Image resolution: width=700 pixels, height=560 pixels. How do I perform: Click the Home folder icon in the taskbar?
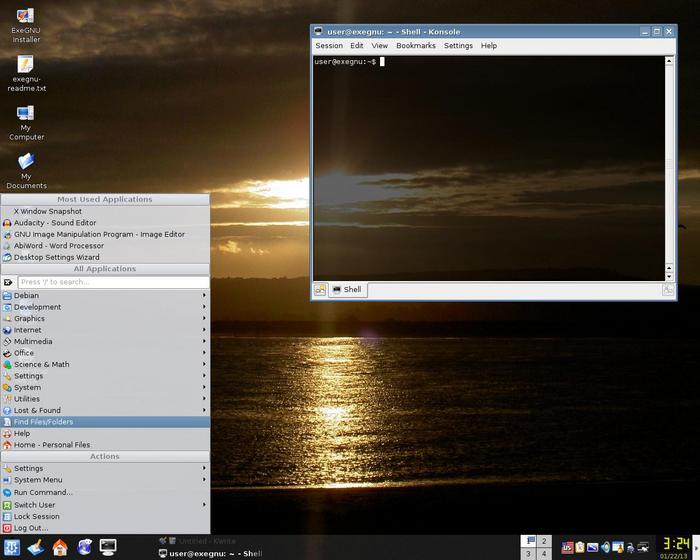point(60,547)
